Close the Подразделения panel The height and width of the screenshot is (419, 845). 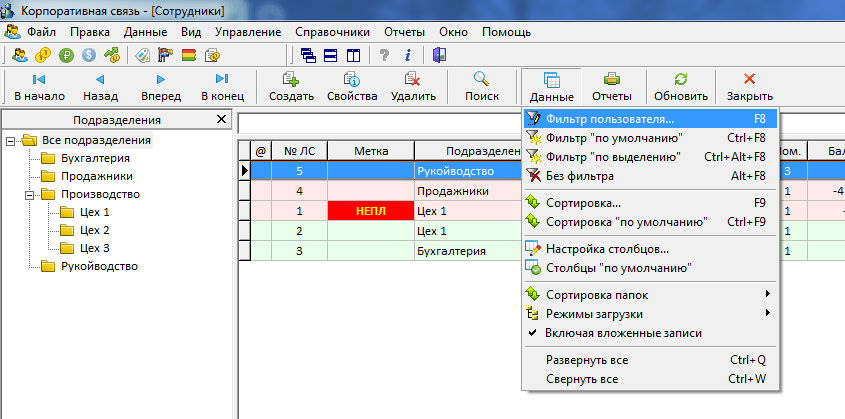(x=221, y=120)
